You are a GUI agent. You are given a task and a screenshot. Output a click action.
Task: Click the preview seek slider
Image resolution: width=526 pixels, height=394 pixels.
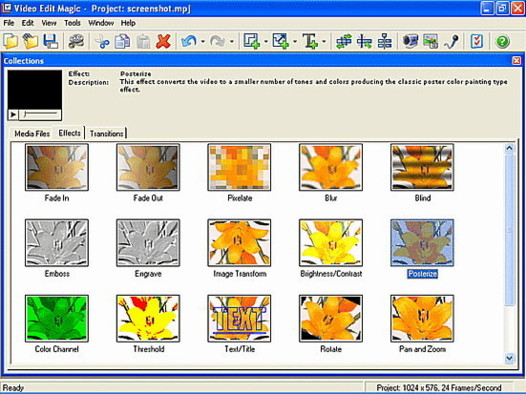click(x=40, y=115)
